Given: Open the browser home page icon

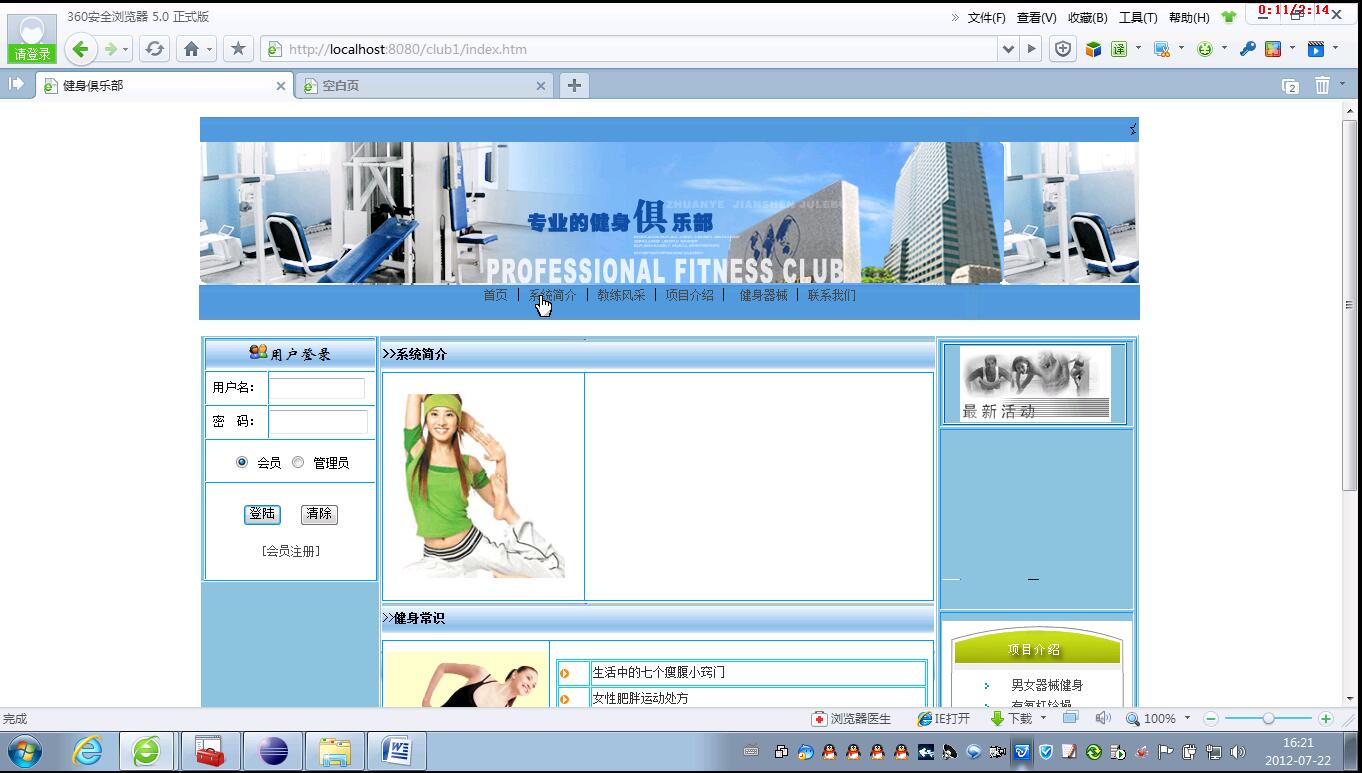Looking at the screenshot, I should click(x=191, y=49).
